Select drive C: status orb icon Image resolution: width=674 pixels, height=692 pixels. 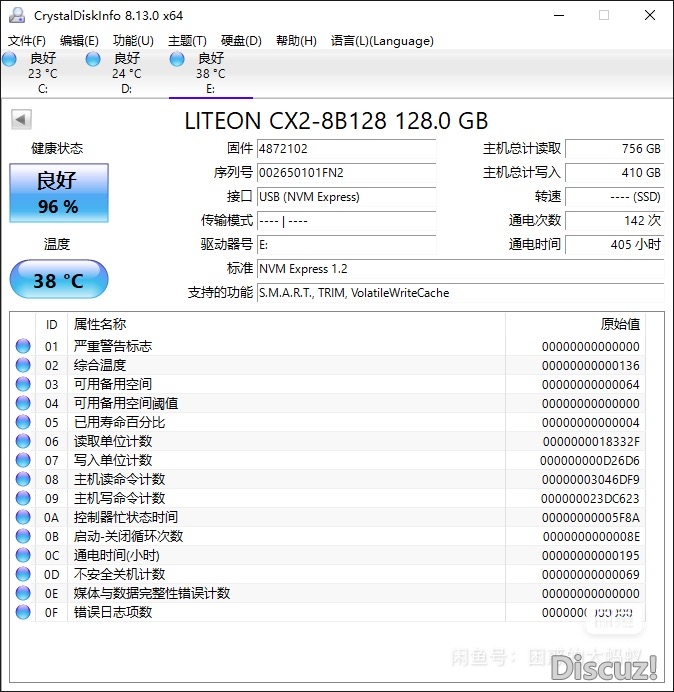click(9, 60)
